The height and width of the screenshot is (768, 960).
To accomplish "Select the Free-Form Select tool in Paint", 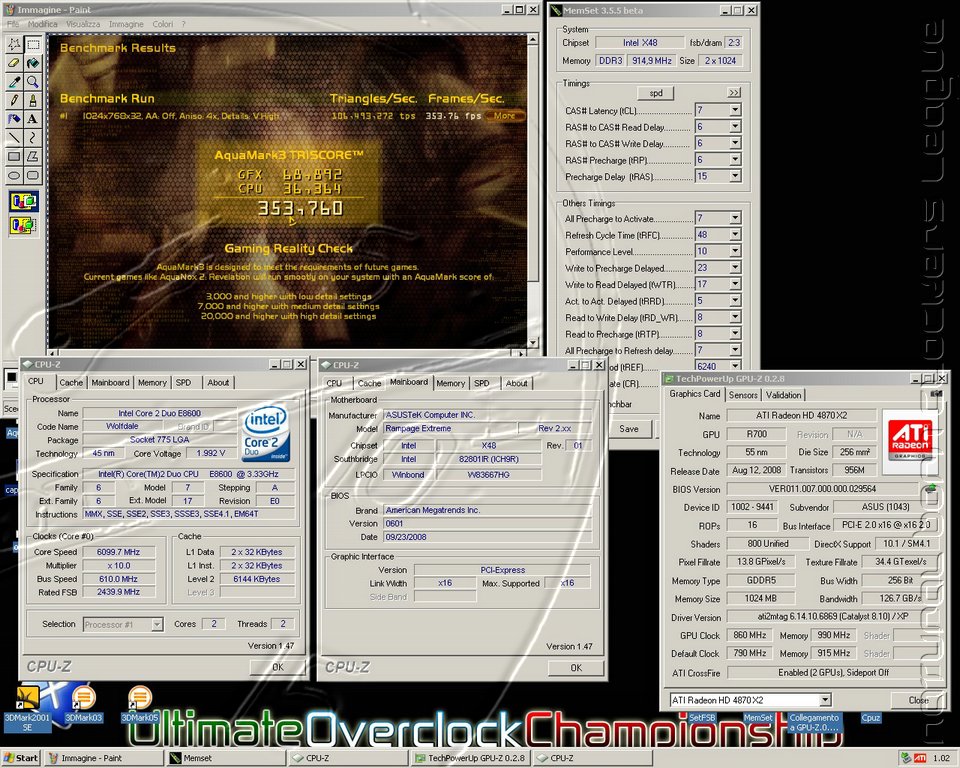I will [13, 44].
